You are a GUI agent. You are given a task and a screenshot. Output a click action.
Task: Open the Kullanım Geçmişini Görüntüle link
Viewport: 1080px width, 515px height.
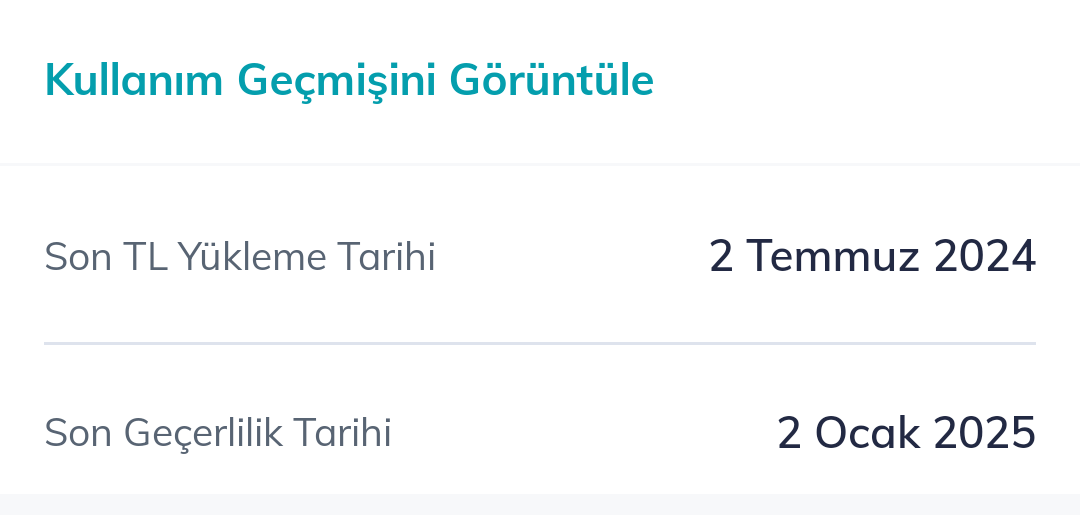[349, 81]
